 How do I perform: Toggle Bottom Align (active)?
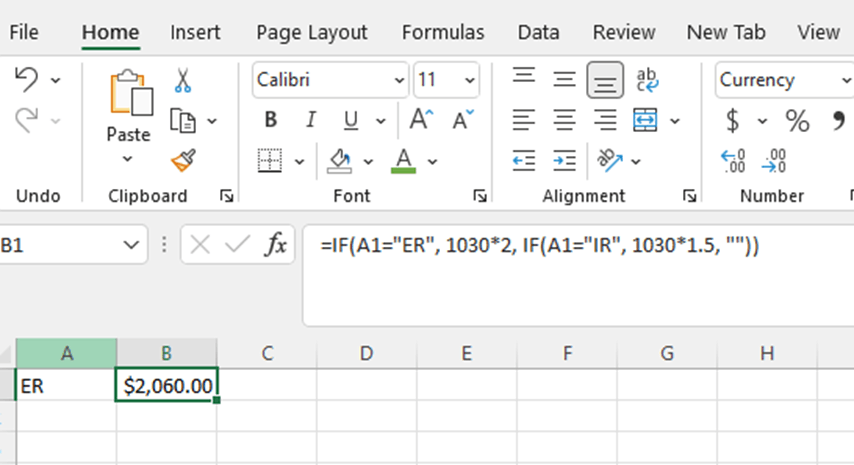click(x=605, y=80)
